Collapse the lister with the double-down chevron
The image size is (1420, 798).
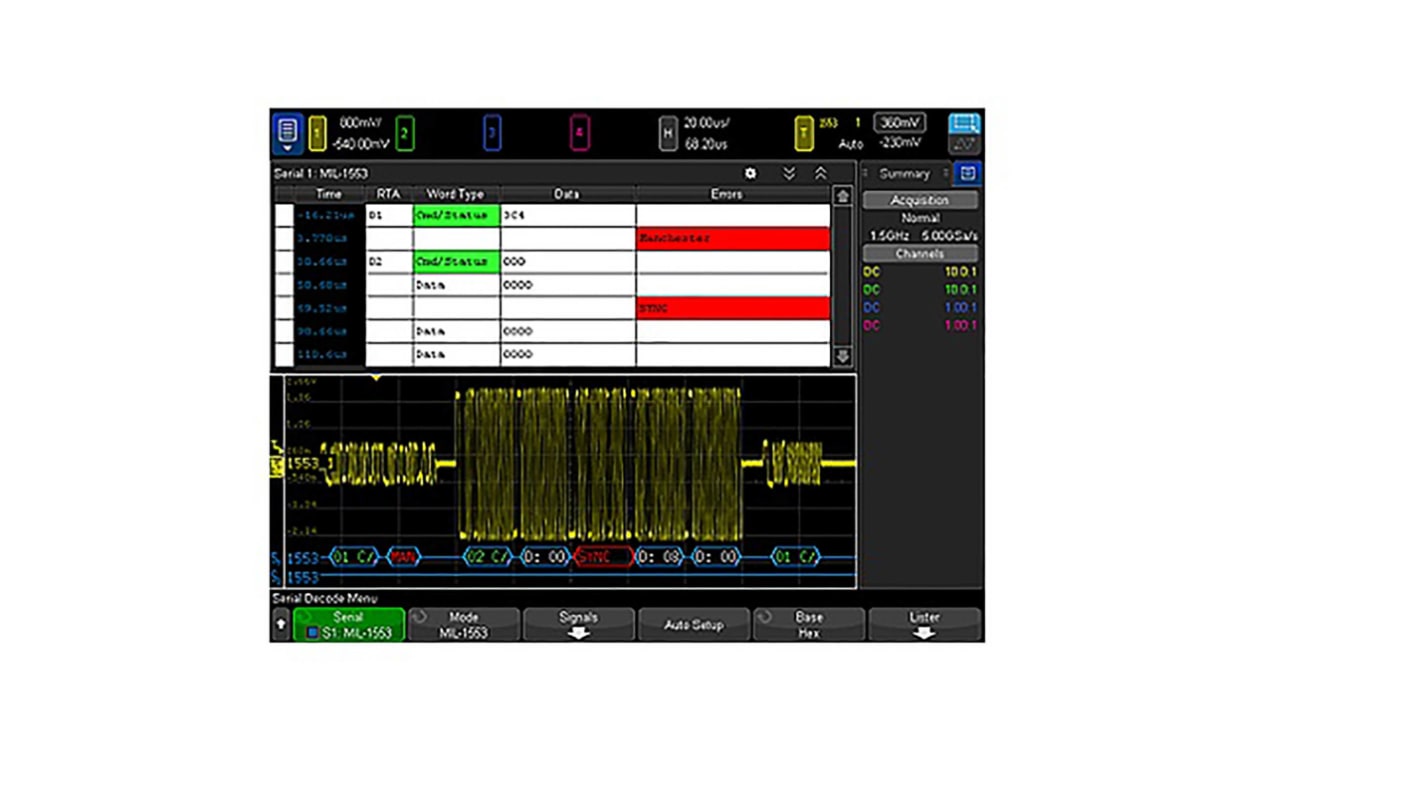(x=789, y=173)
